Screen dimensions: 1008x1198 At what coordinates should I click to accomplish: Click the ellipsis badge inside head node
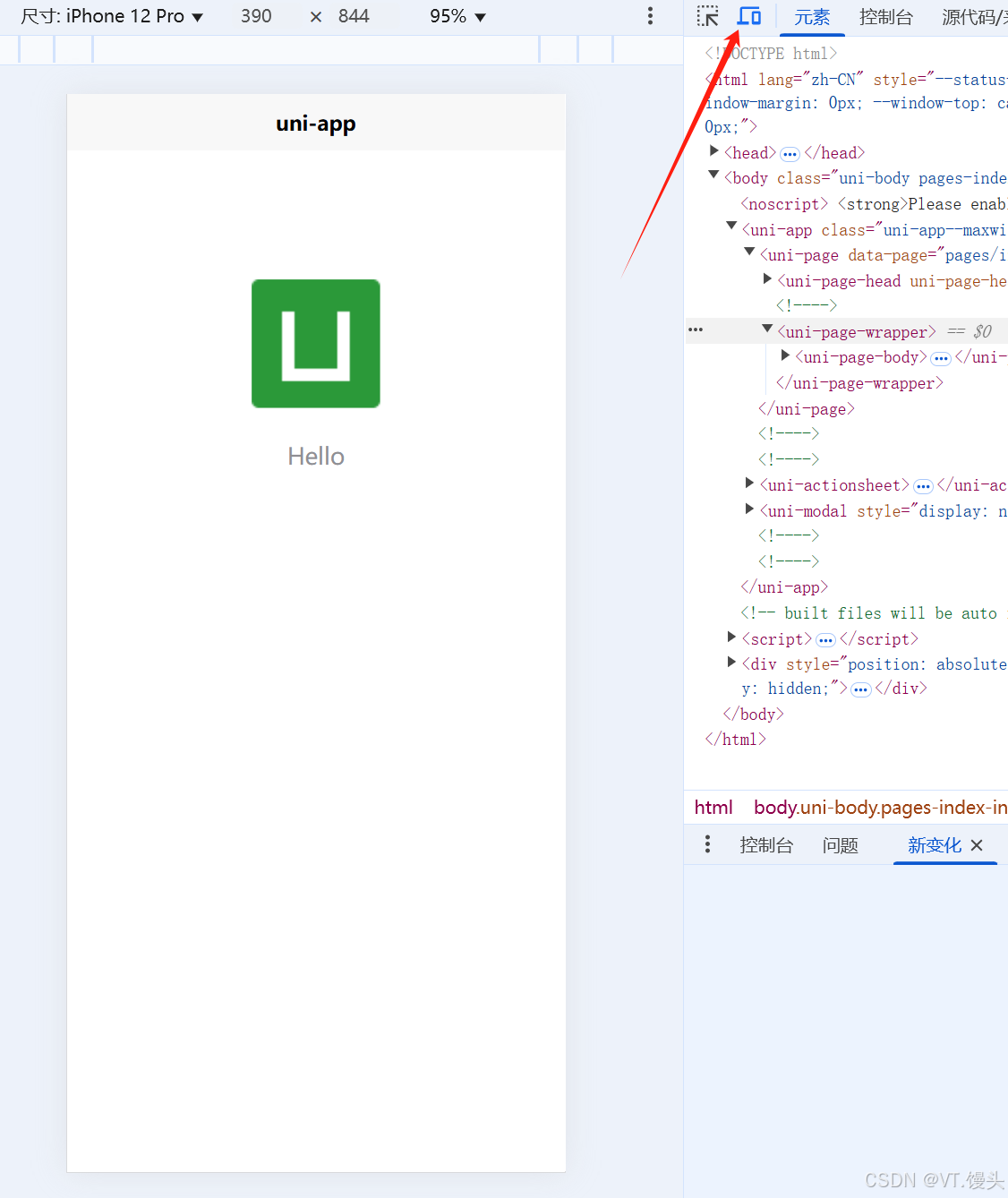(790, 154)
